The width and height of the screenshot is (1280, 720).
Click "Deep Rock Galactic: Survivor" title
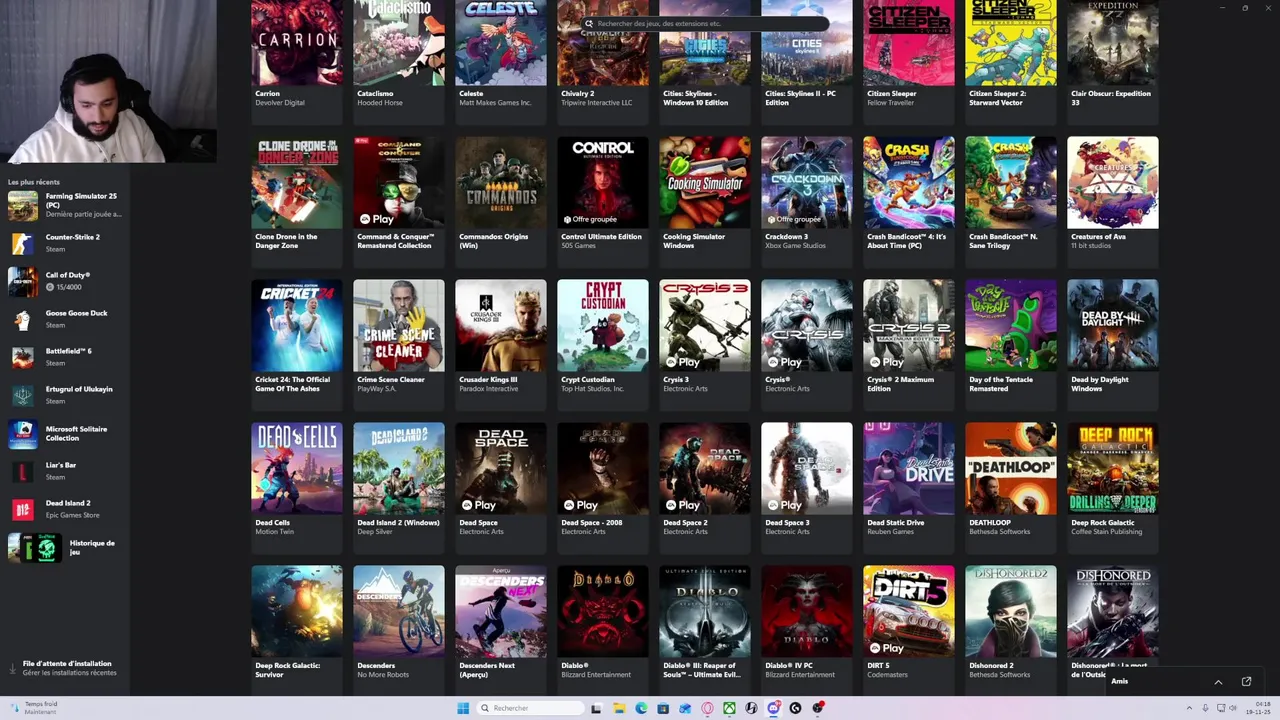[290, 670]
